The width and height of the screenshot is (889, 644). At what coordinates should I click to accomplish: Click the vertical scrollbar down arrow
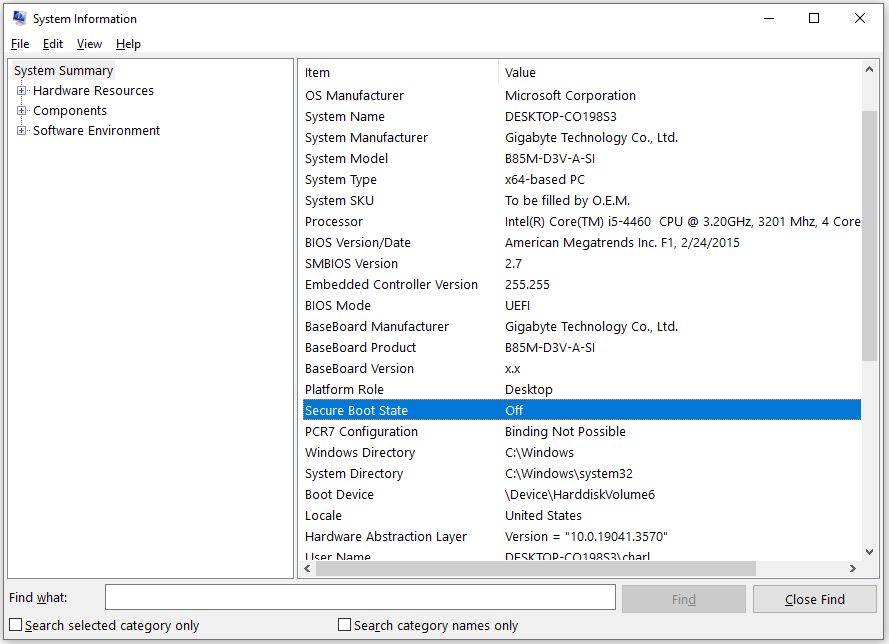(x=868, y=550)
